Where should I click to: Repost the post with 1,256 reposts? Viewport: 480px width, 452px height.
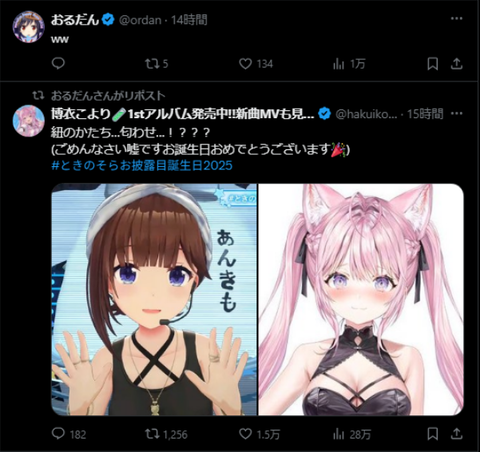coord(166,434)
